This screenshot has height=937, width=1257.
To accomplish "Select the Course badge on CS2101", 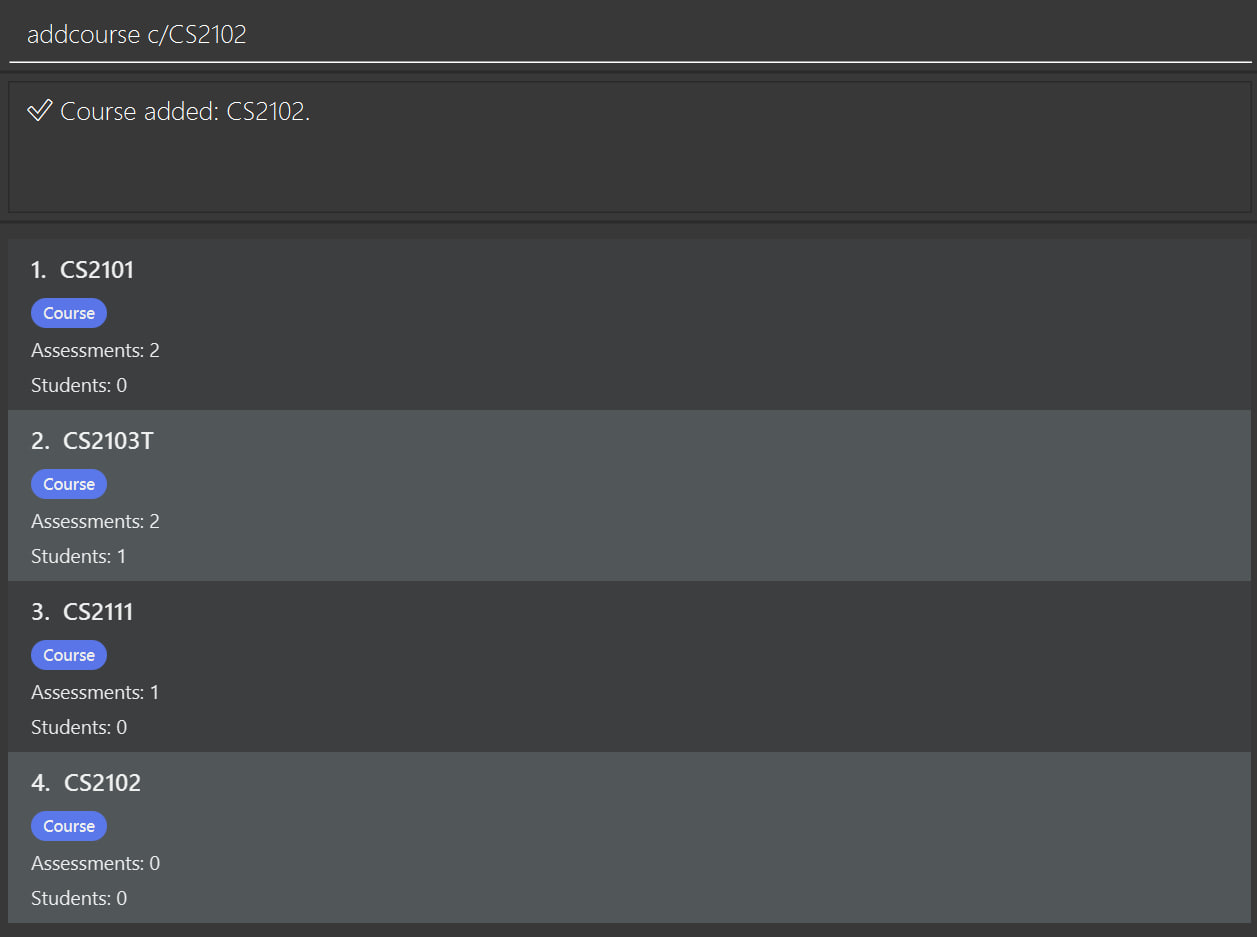I will tap(68, 312).
